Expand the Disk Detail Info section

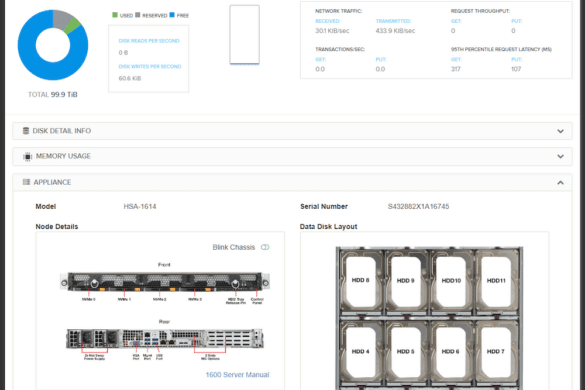292,131
